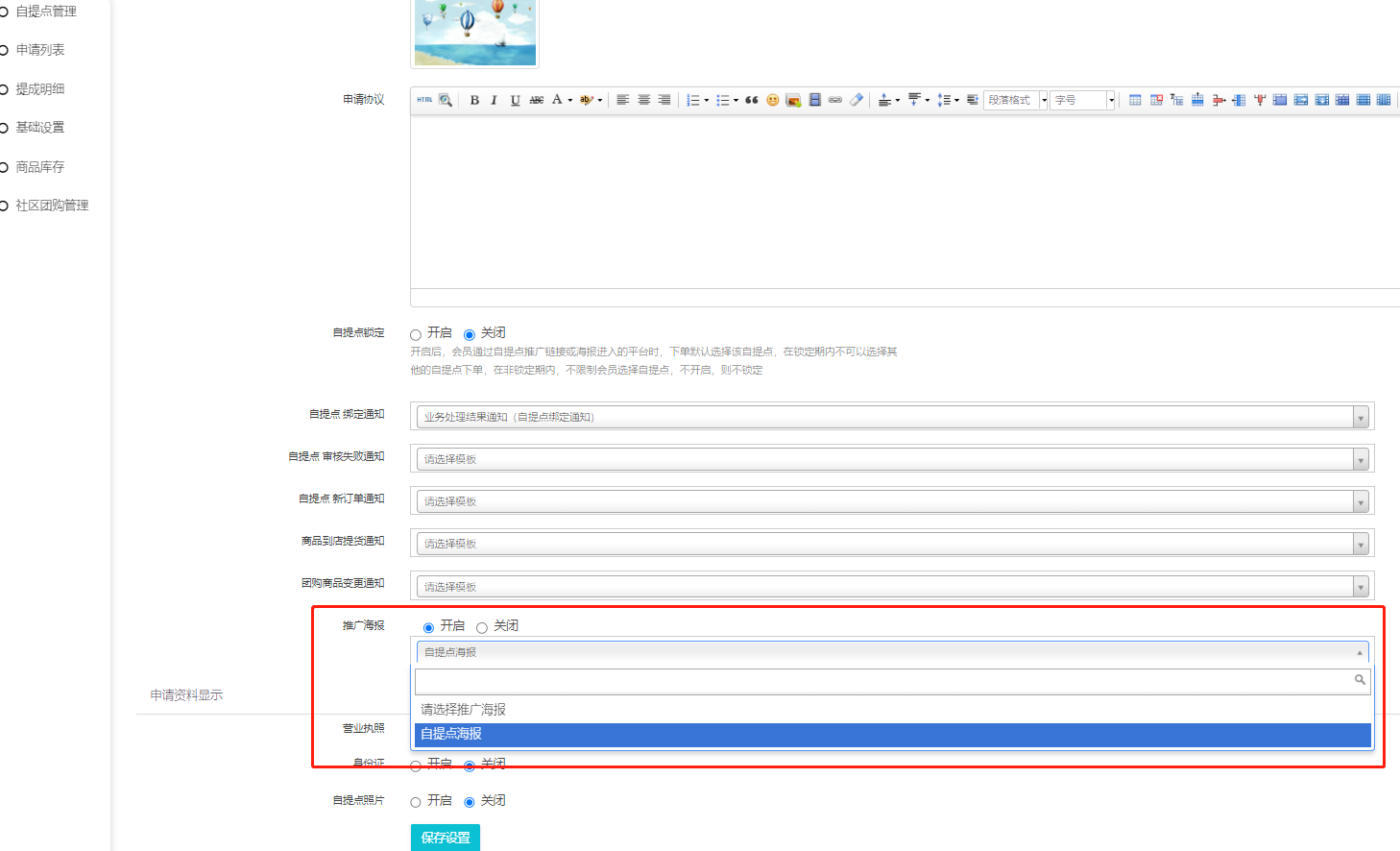Open 基础设置 in the left sidebar
The image size is (1400, 851).
pos(40,128)
